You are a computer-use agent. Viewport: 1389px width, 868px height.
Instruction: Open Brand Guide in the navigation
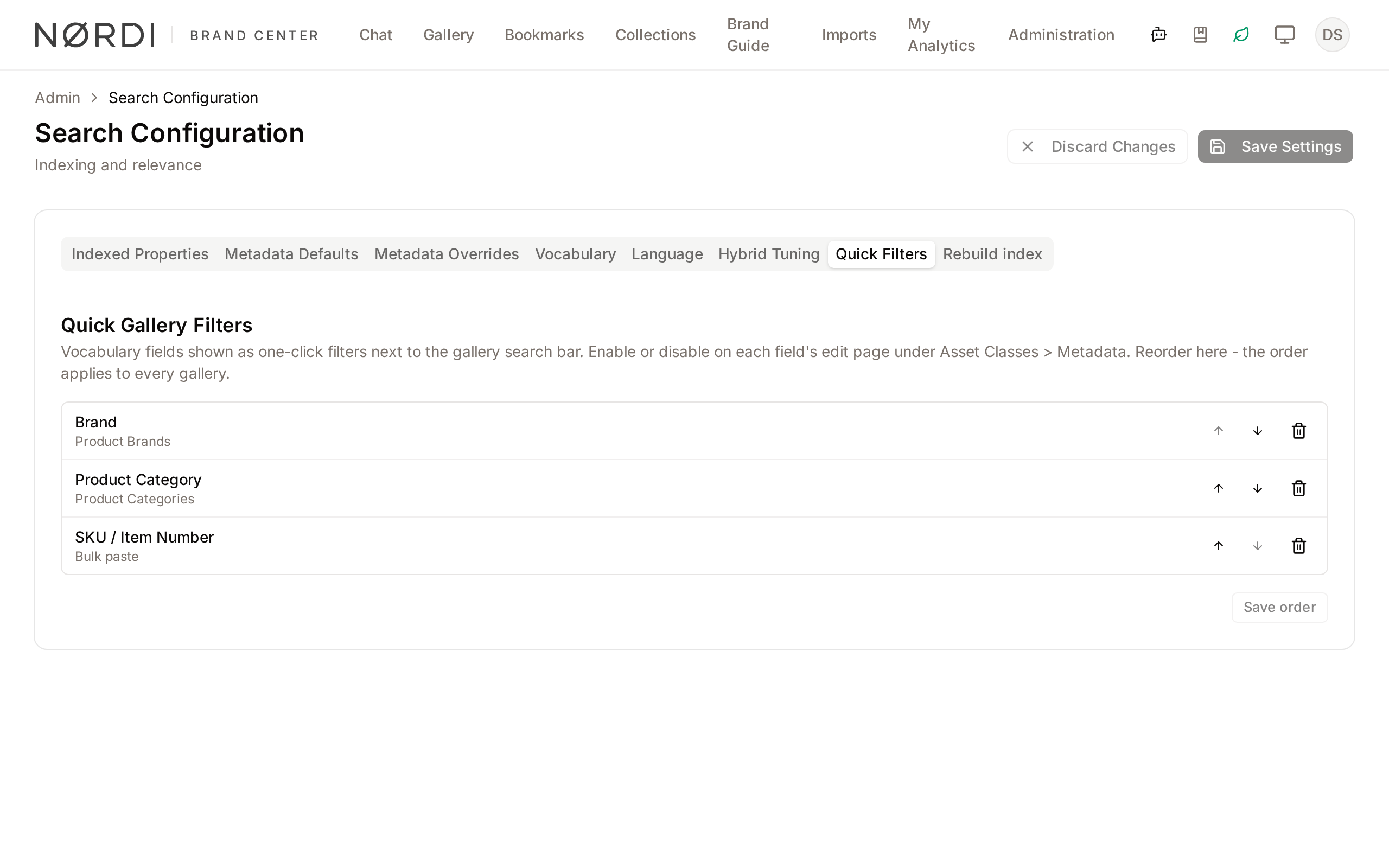[x=748, y=34]
